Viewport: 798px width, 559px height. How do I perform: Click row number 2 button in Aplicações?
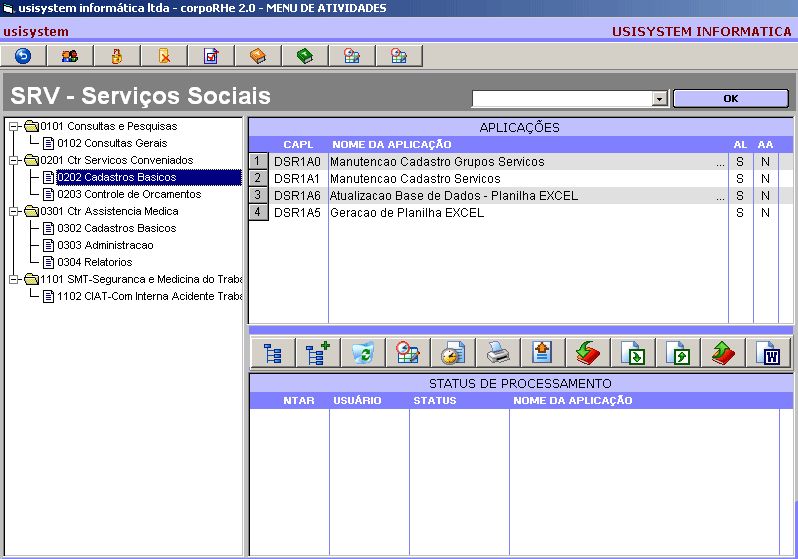[x=258, y=178]
